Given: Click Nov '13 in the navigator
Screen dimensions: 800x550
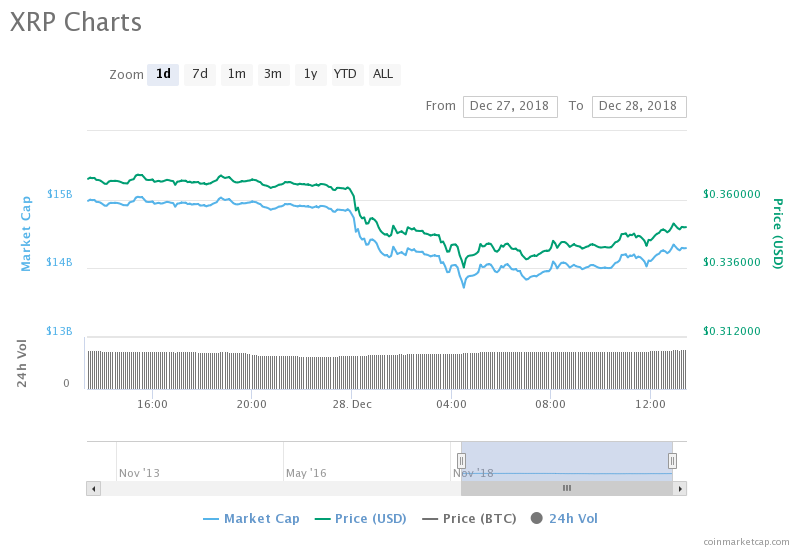Looking at the screenshot, I should click(139, 473).
